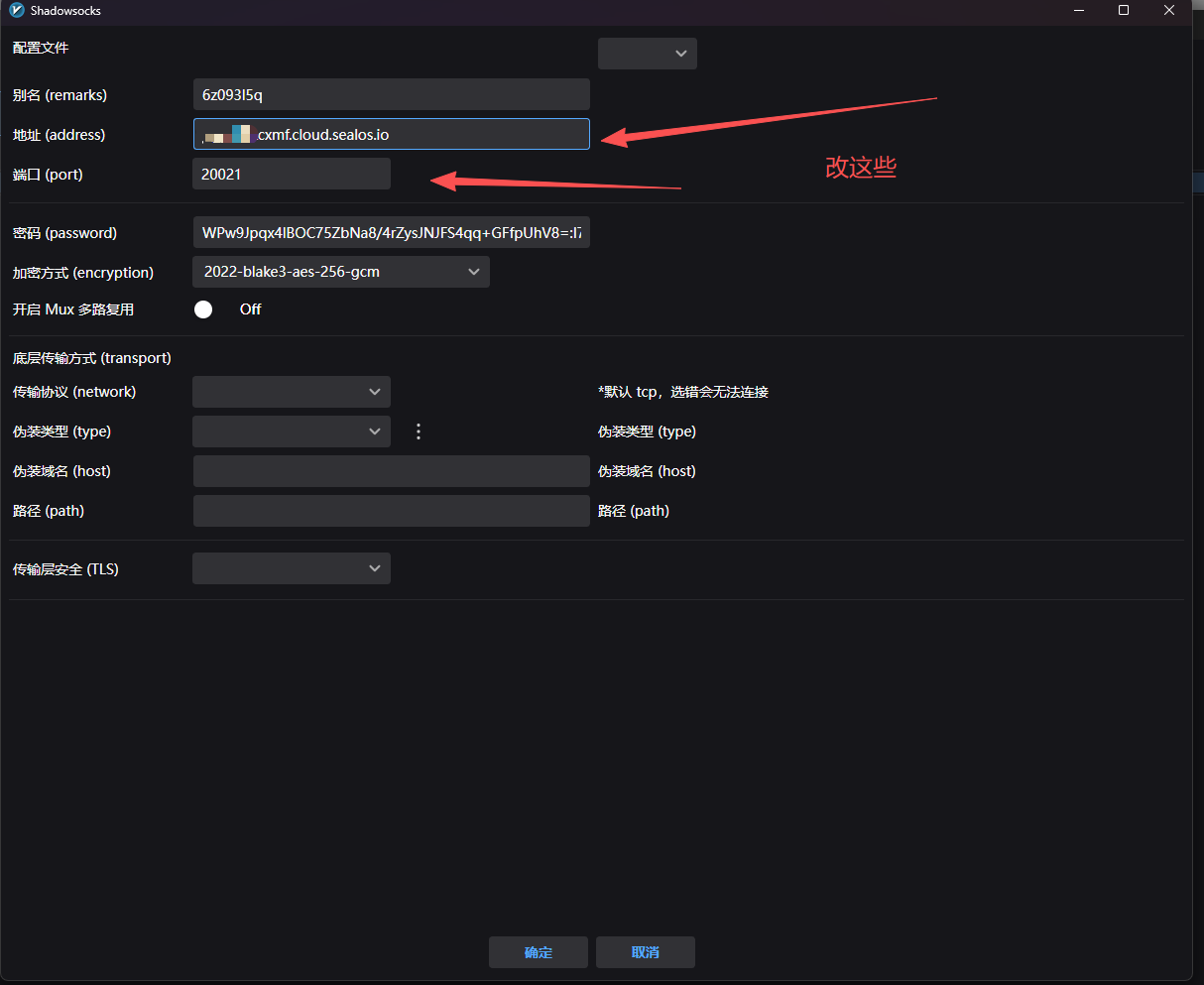Select the password input field

[x=391, y=233]
